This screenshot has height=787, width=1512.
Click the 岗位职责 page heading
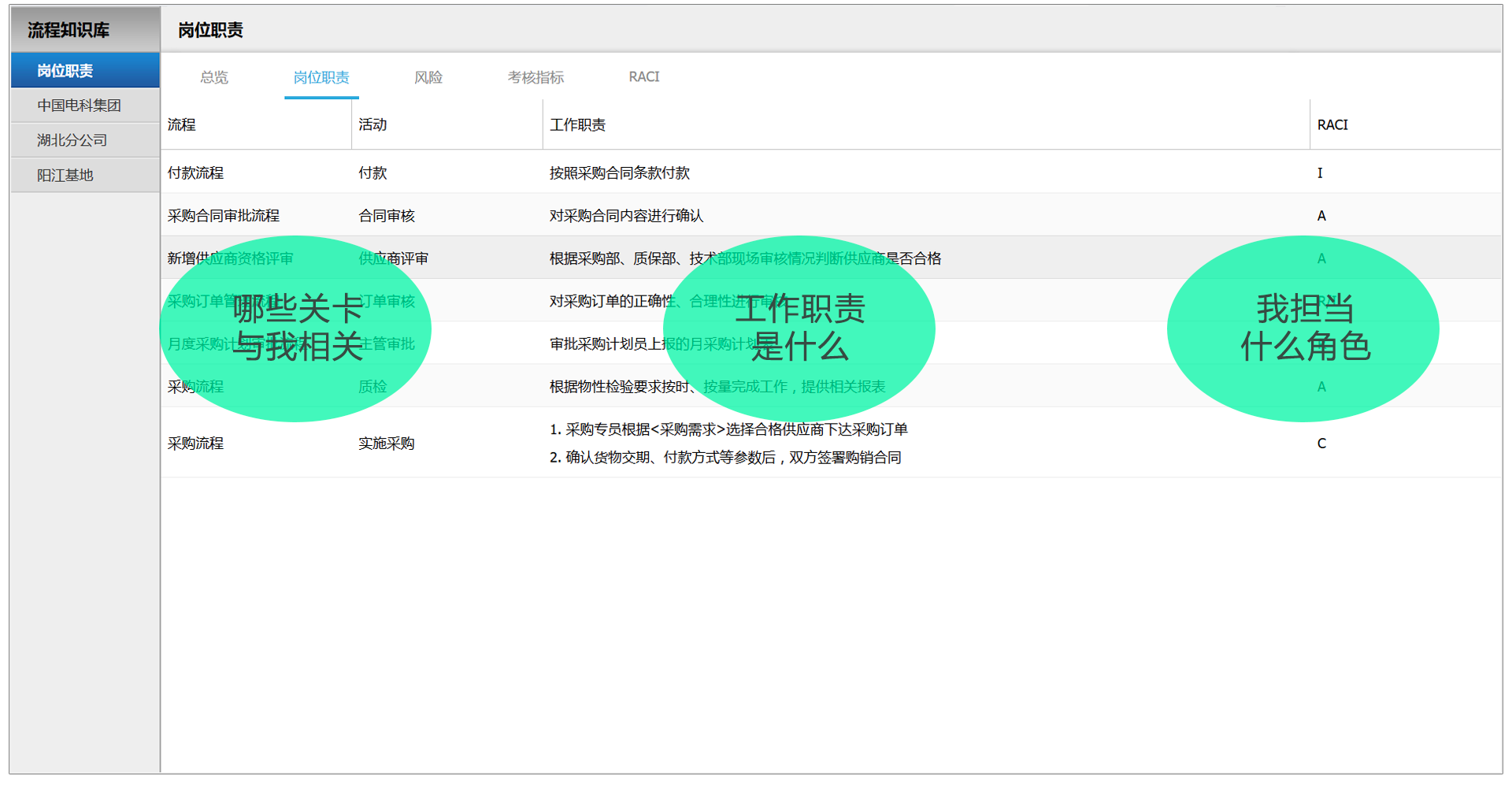tap(210, 30)
